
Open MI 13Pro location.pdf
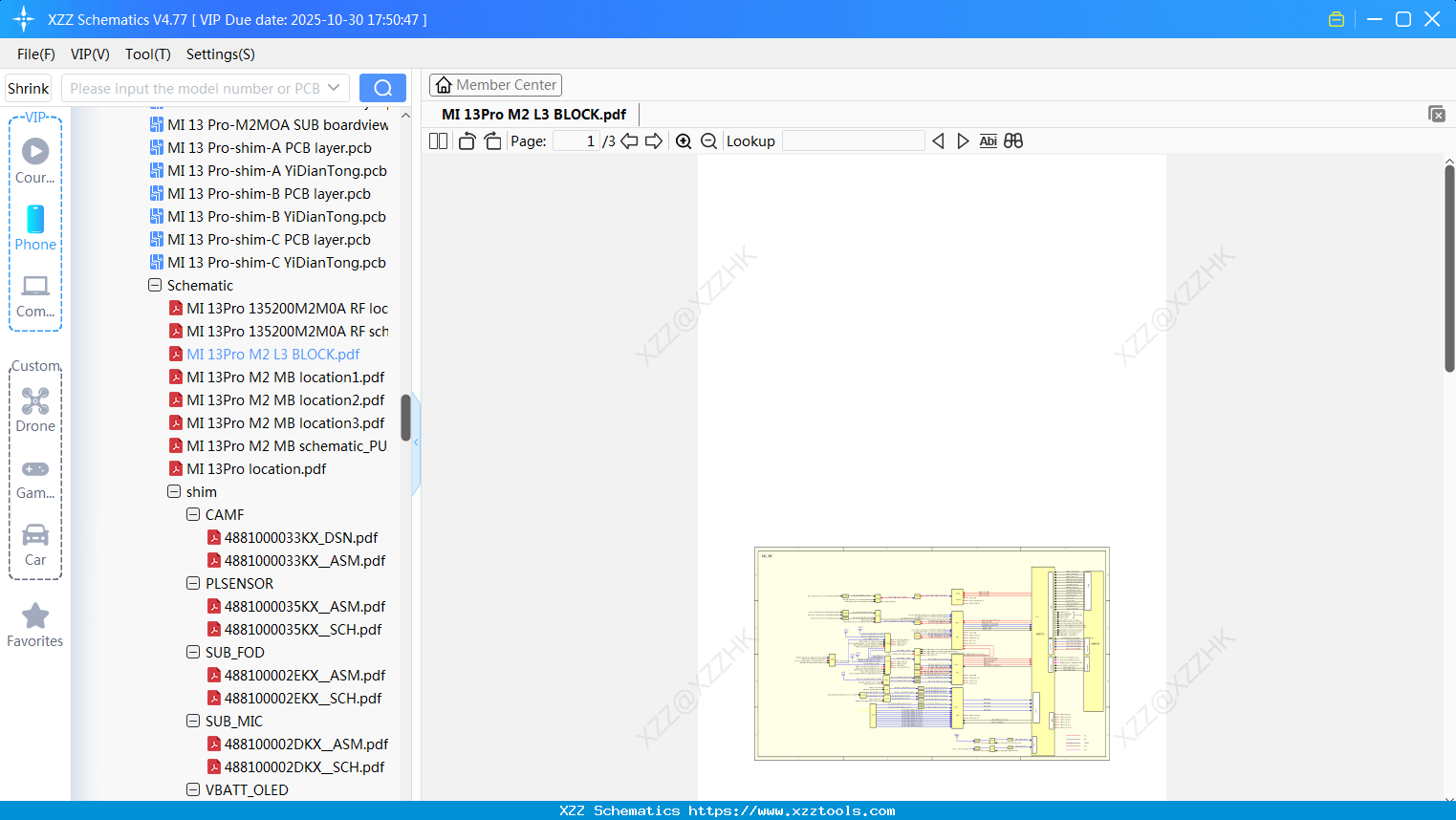point(248,468)
